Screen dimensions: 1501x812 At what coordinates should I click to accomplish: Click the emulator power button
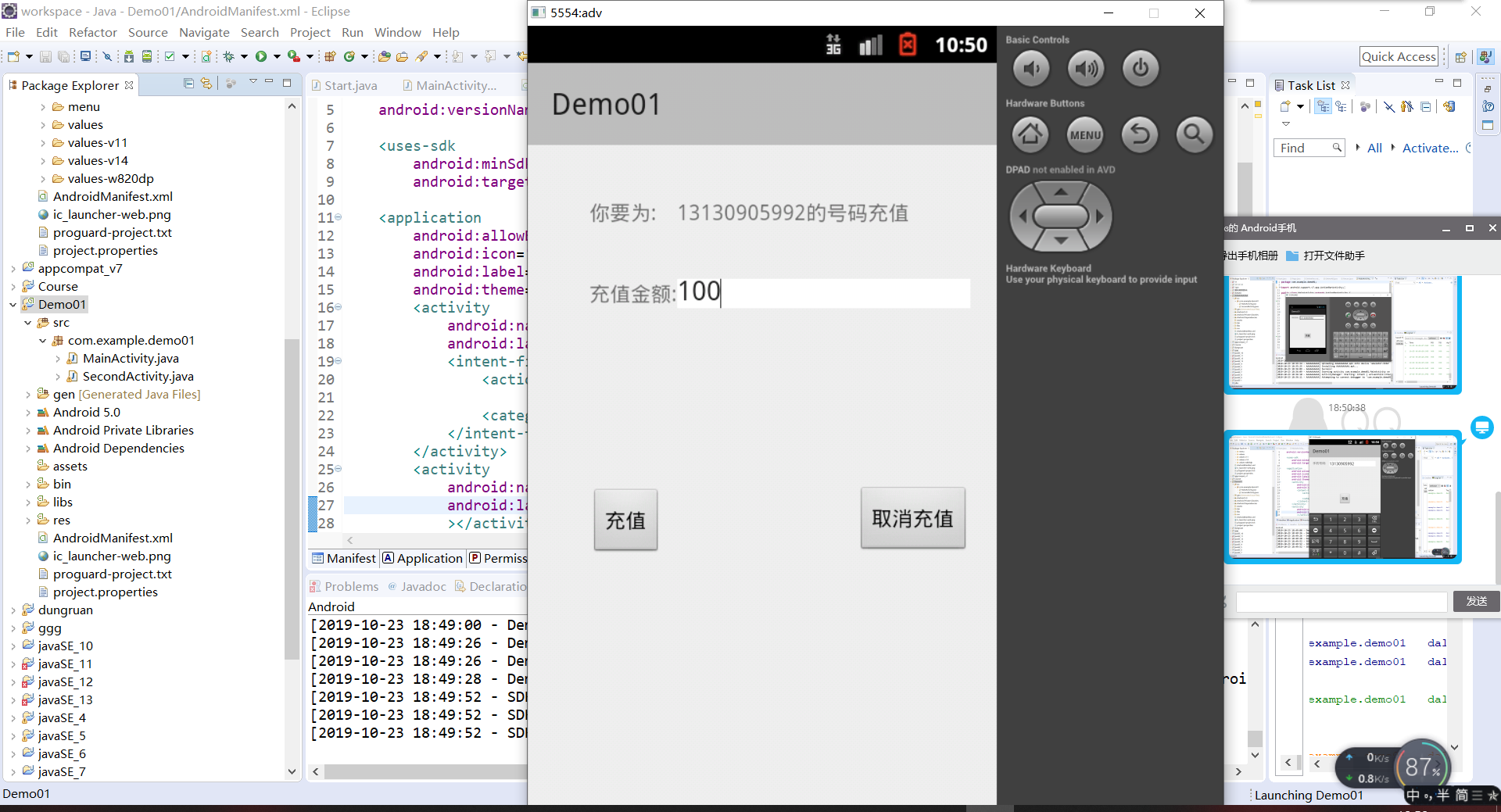pos(1141,69)
